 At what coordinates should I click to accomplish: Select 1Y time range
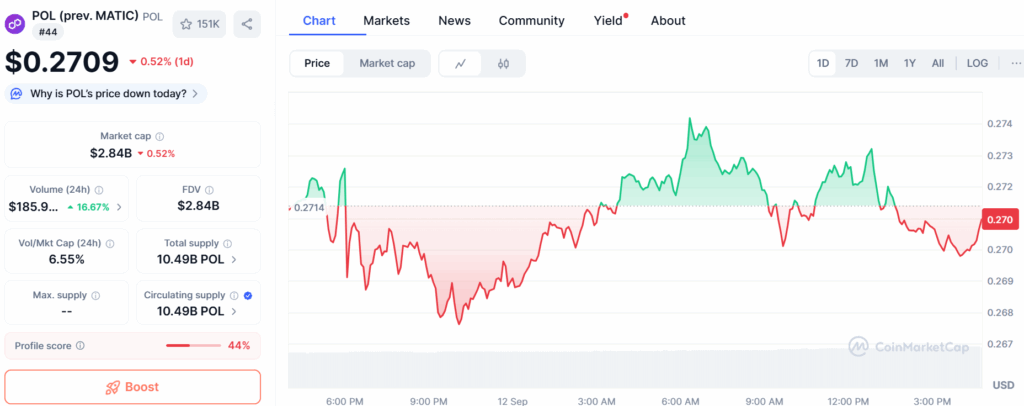coord(910,63)
